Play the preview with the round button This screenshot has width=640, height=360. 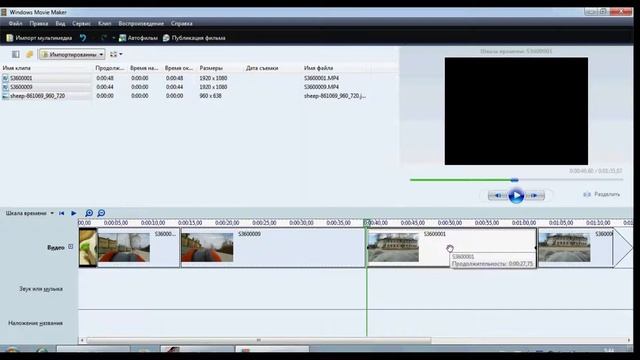coord(516,196)
